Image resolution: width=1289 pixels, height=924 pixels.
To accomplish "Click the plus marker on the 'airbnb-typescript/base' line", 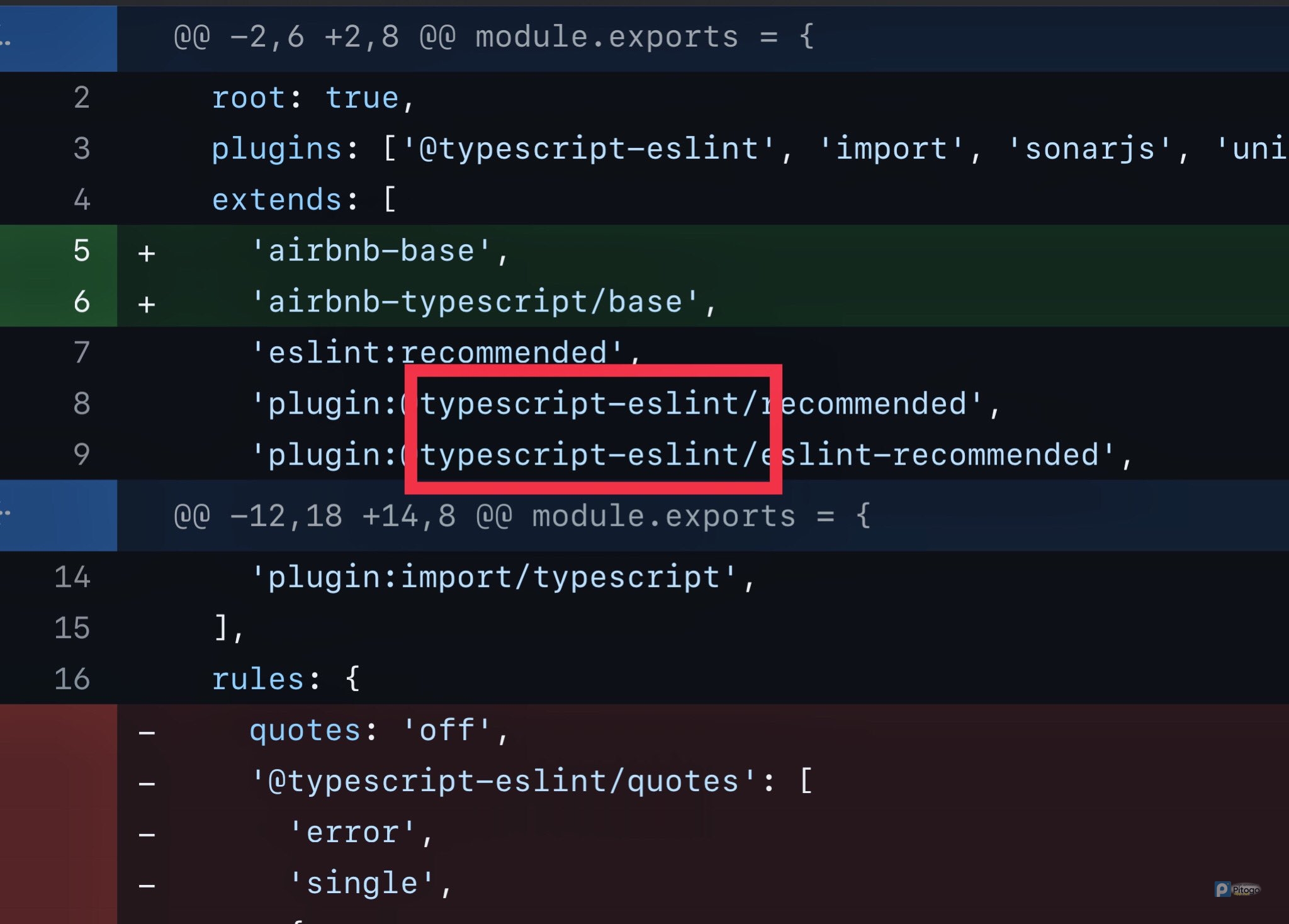I will [147, 304].
